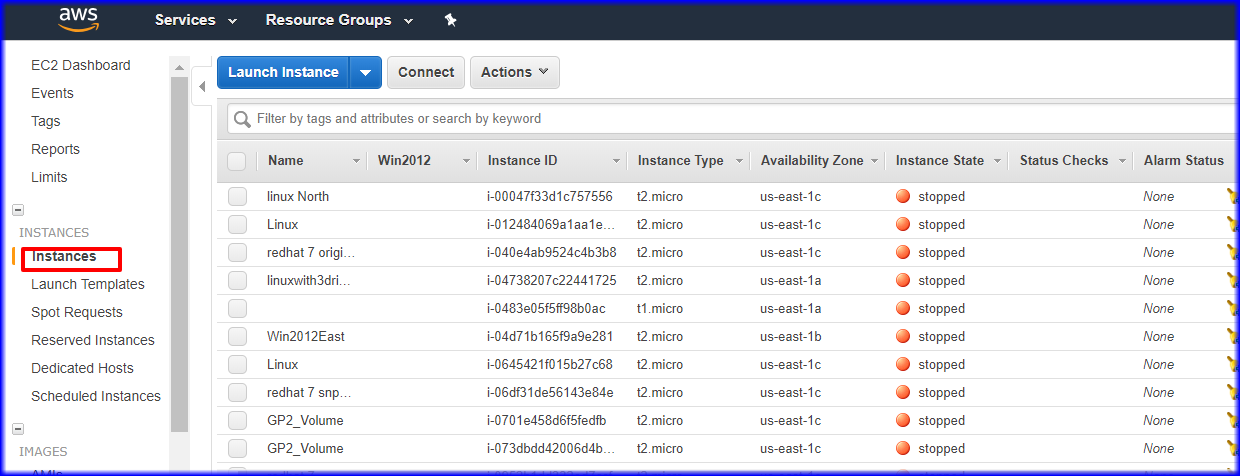This screenshot has height=476, width=1240.
Task: Click the AWS logo home icon
Action: (x=78, y=20)
